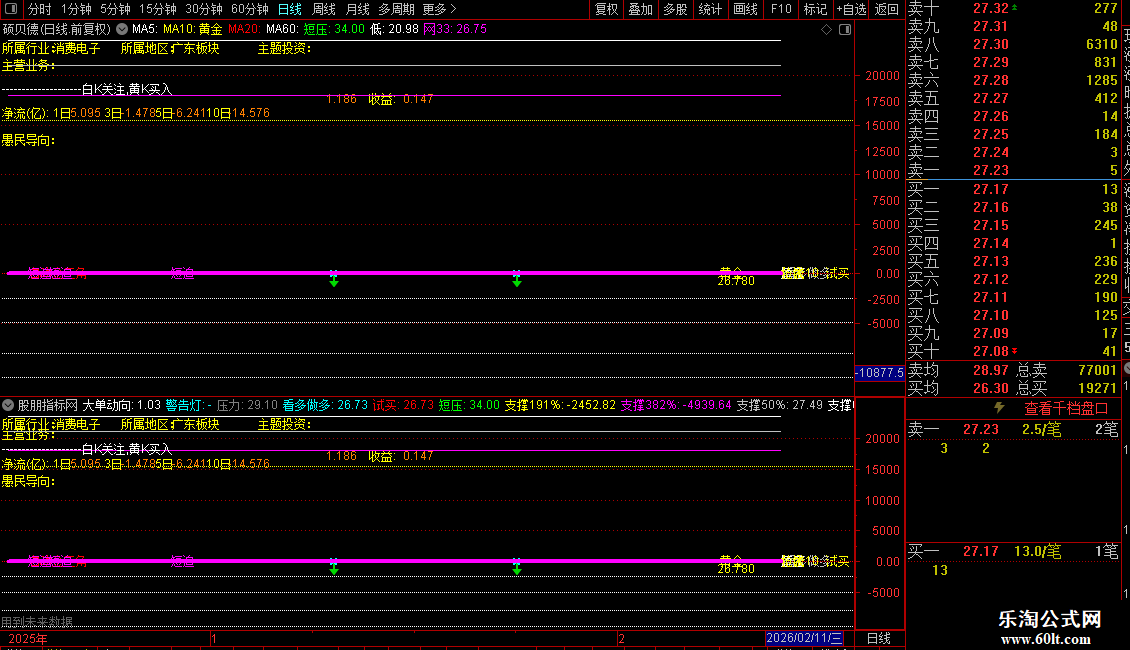Click the lightning bolt icon near 查看千档盘口
This screenshot has height=650, width=1130.
coord(999,408)
